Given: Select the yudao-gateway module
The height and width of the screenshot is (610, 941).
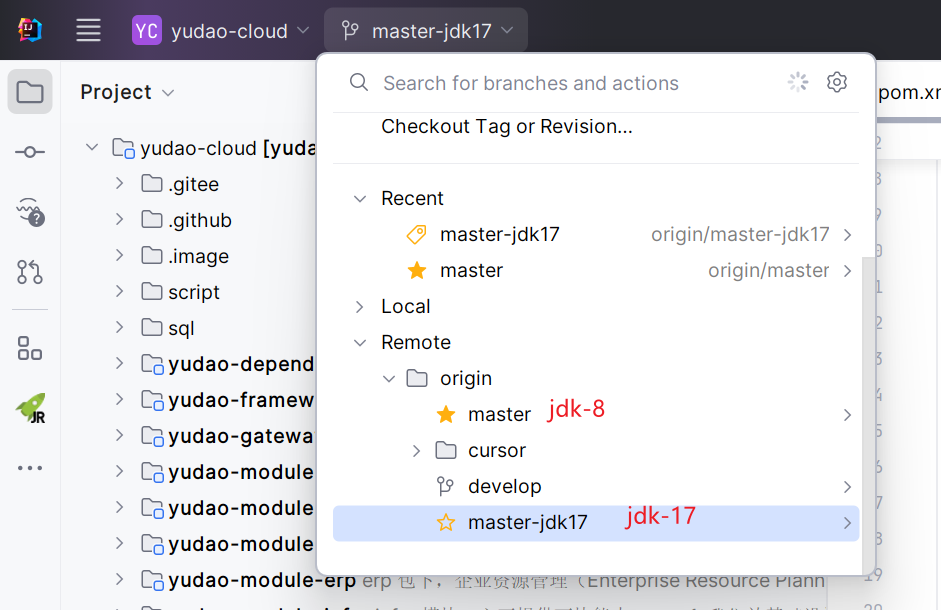Looking at the screenshot, I should (241, 436).
